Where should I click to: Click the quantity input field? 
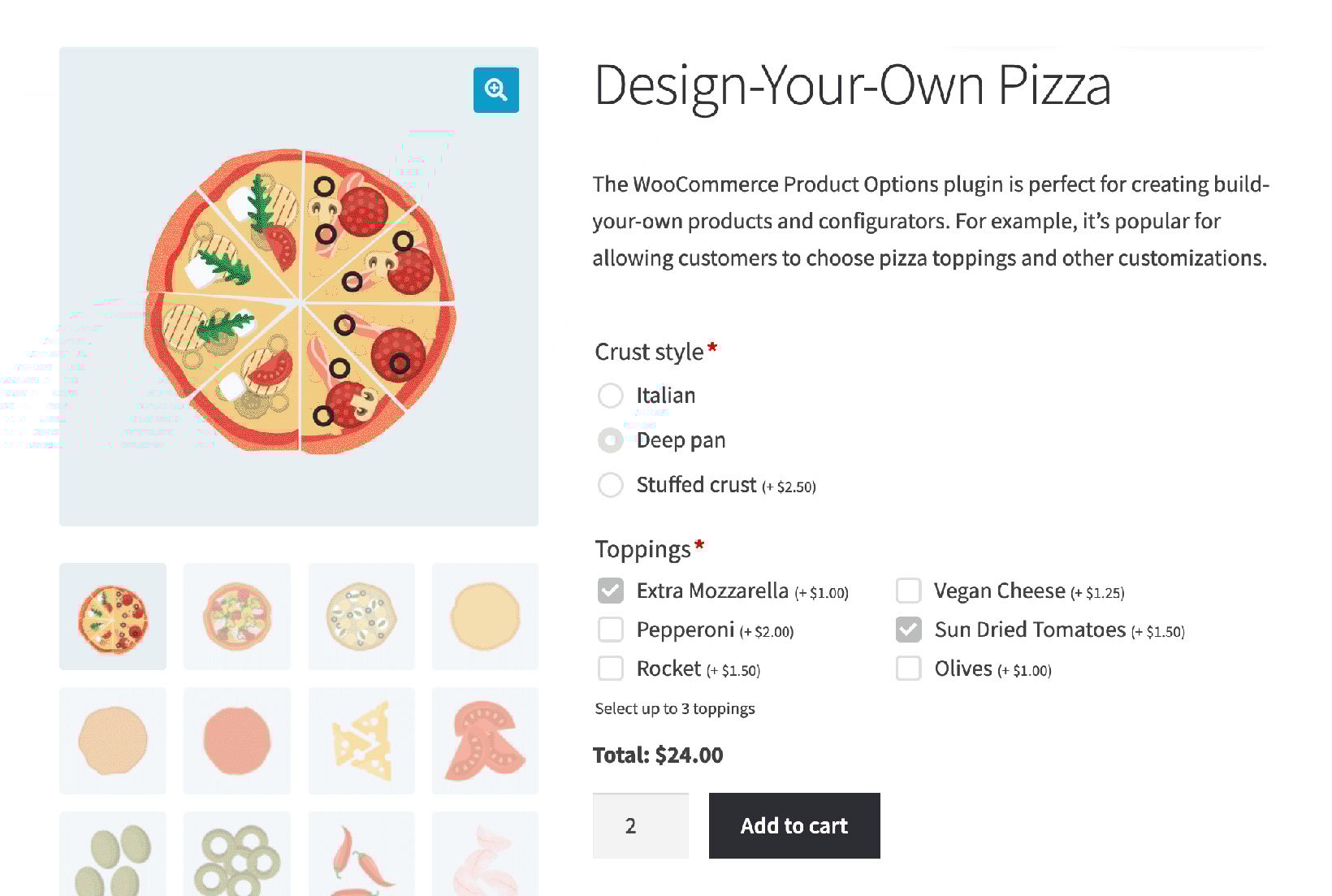point(641,825)
